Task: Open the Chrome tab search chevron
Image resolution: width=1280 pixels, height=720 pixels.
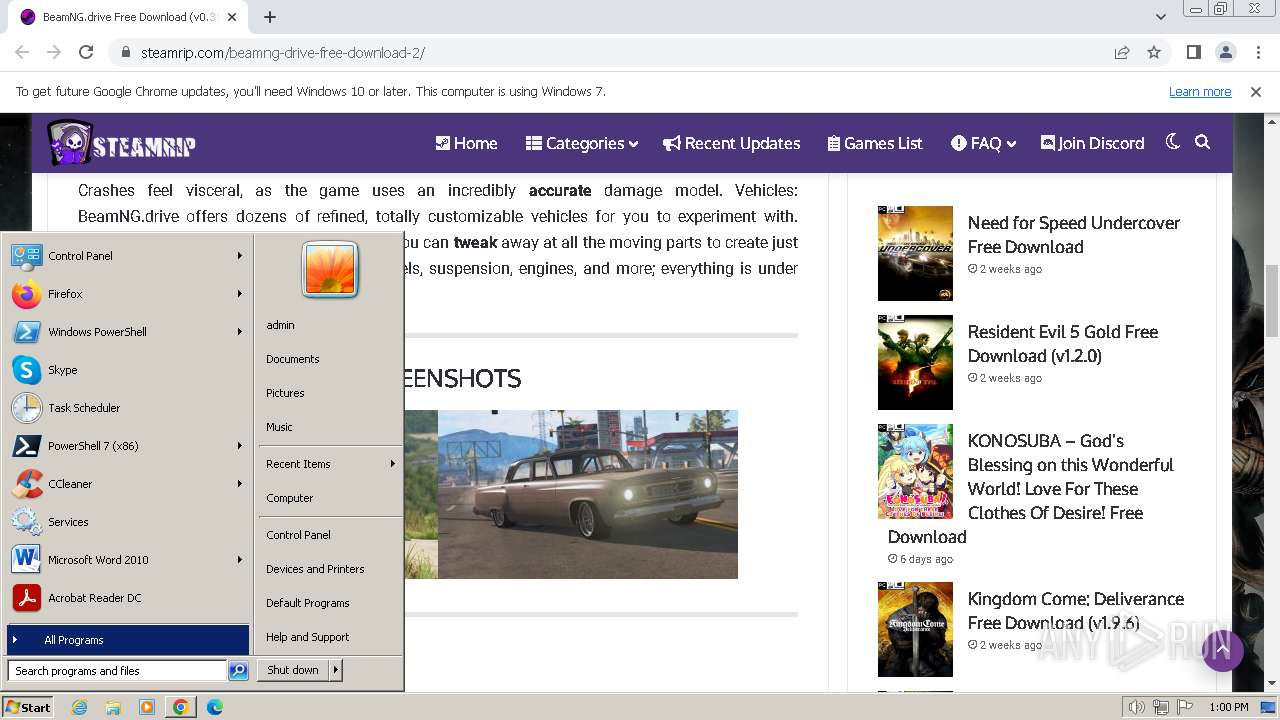Action: pos(1160,17)
